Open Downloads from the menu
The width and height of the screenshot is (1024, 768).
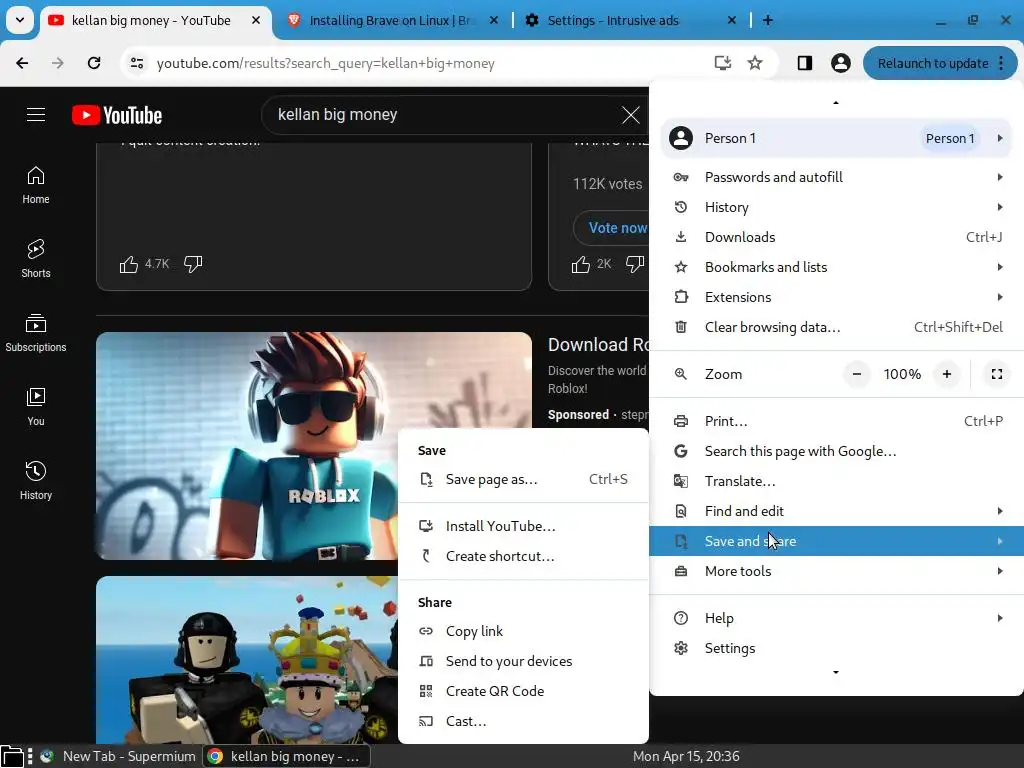(836, 237)
